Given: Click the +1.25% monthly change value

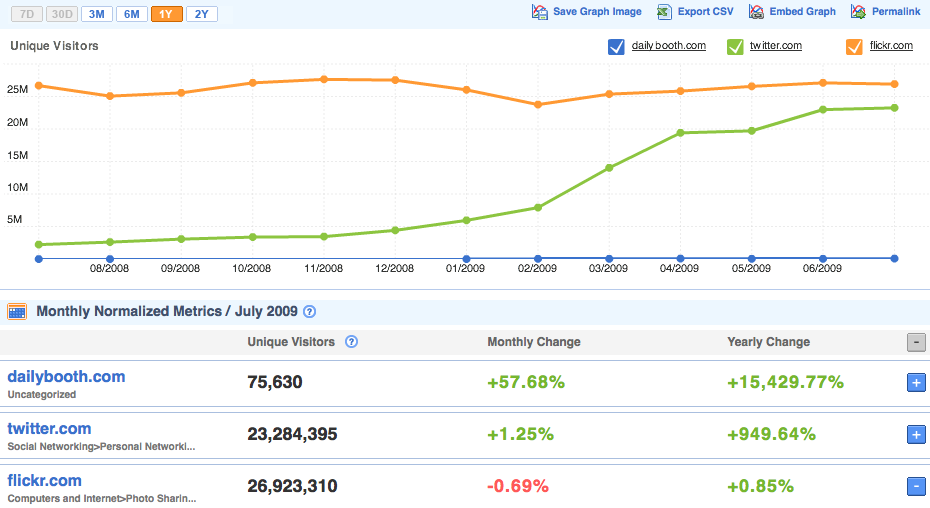Looking at the screenshot, I should [521, 434].
